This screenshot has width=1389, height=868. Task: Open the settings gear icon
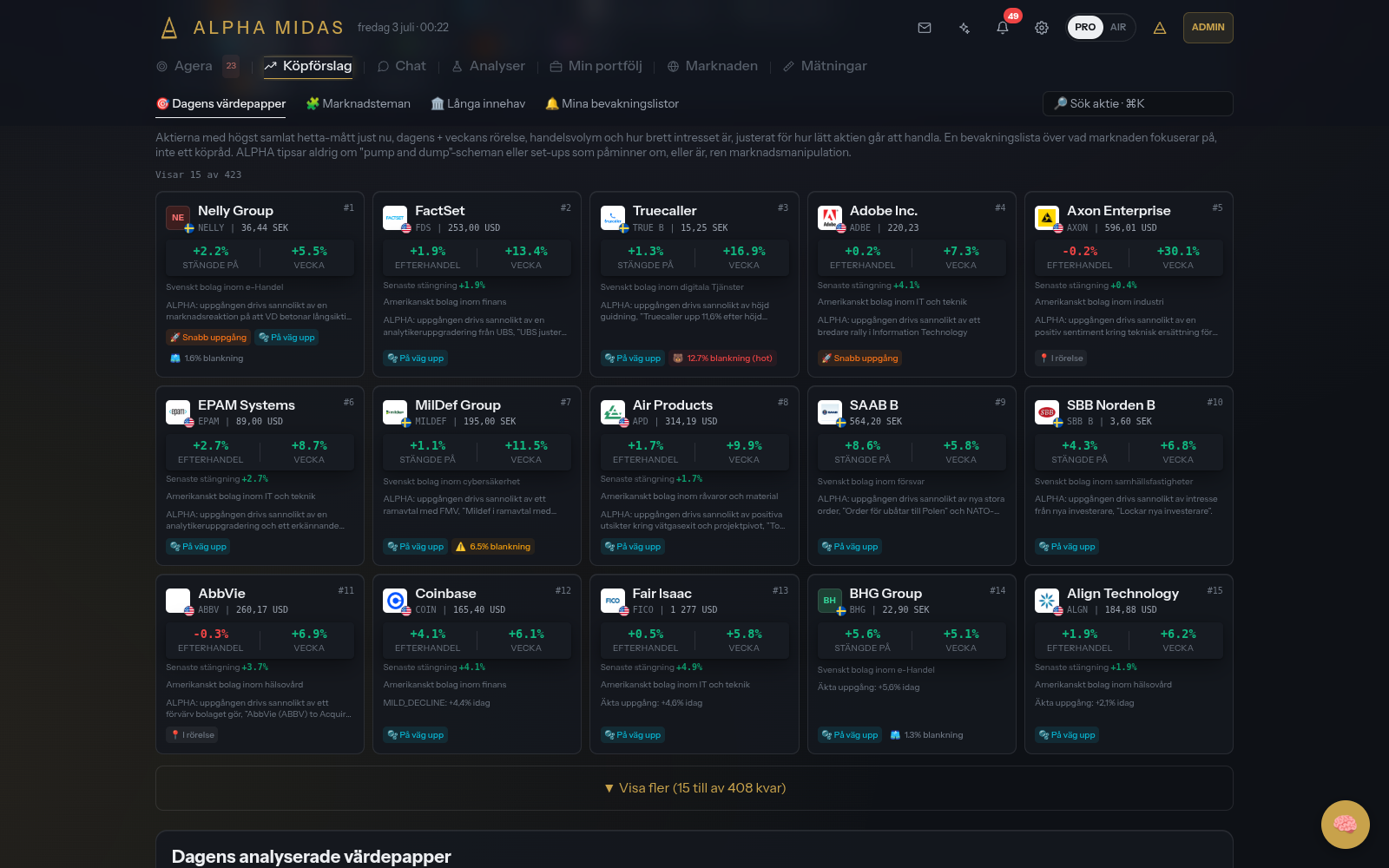(1042, 28)
